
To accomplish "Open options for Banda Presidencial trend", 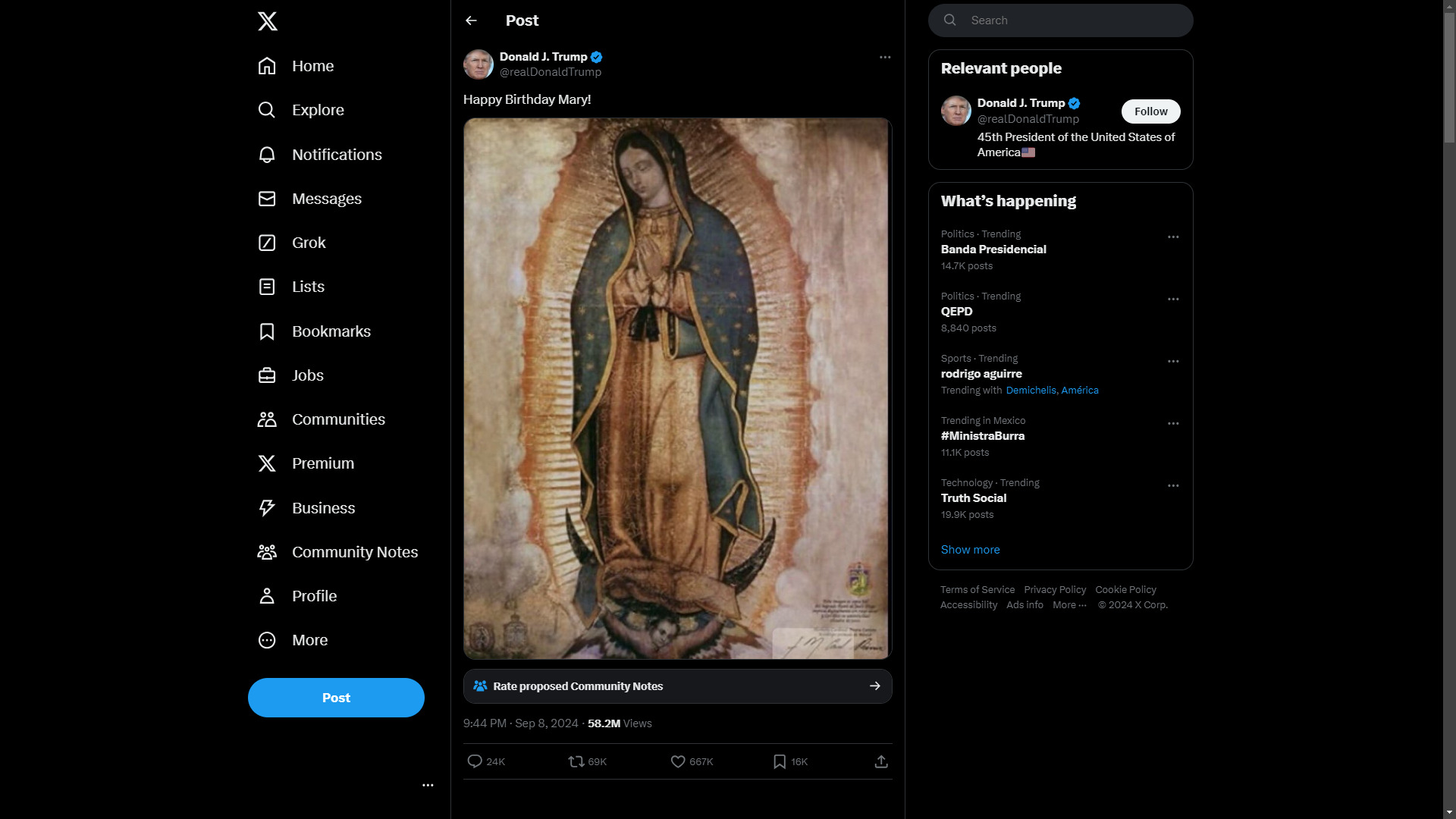I will [1173, 237].
